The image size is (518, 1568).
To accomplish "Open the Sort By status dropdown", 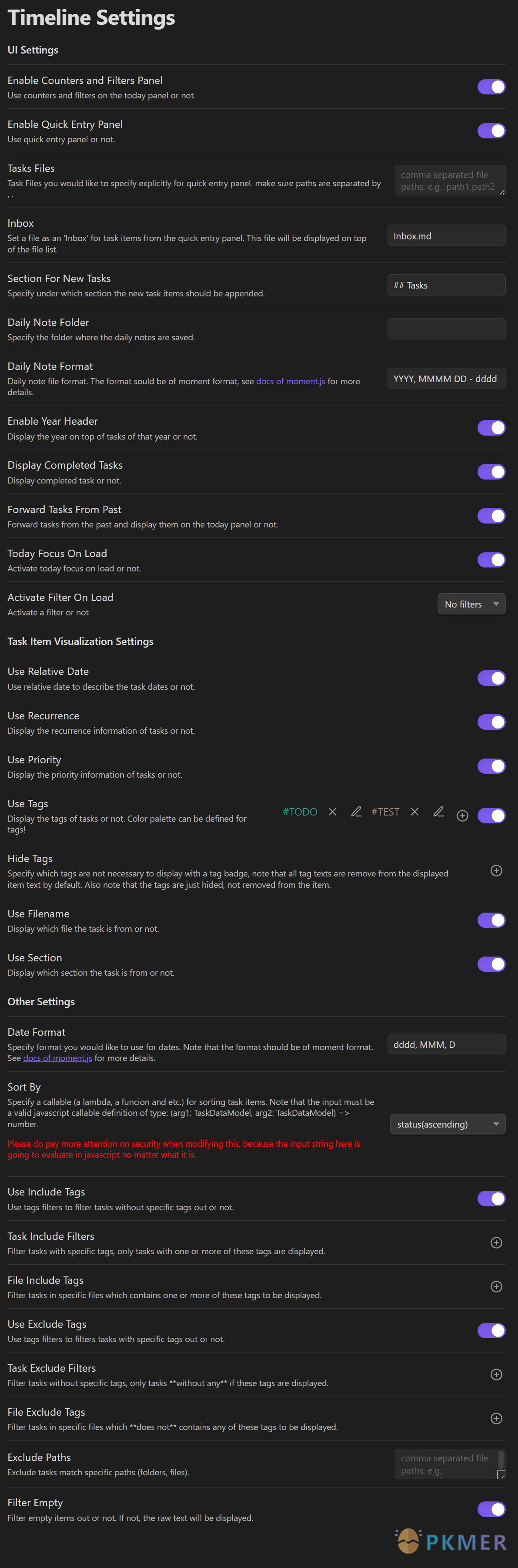I will click(x=448, y=1124).
